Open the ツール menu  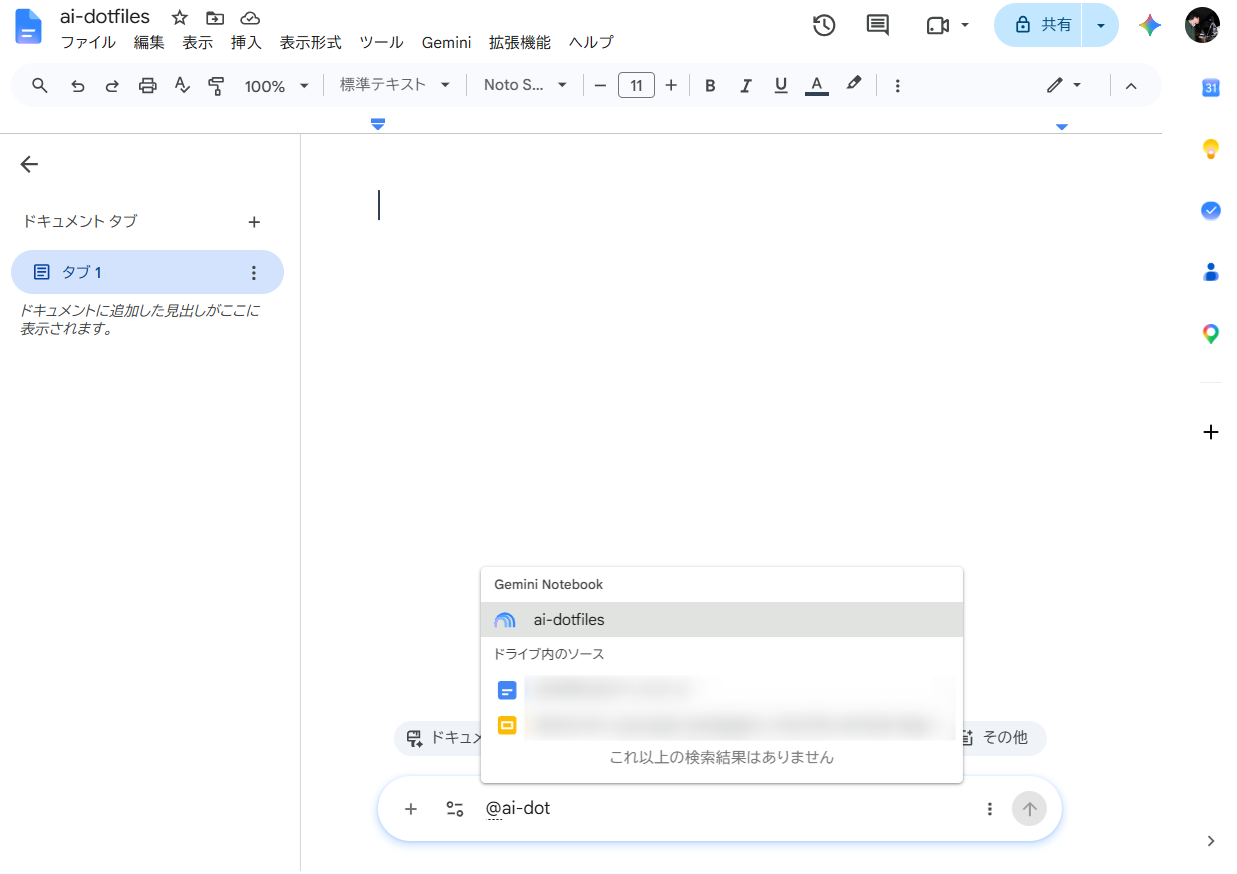[381, 43]
